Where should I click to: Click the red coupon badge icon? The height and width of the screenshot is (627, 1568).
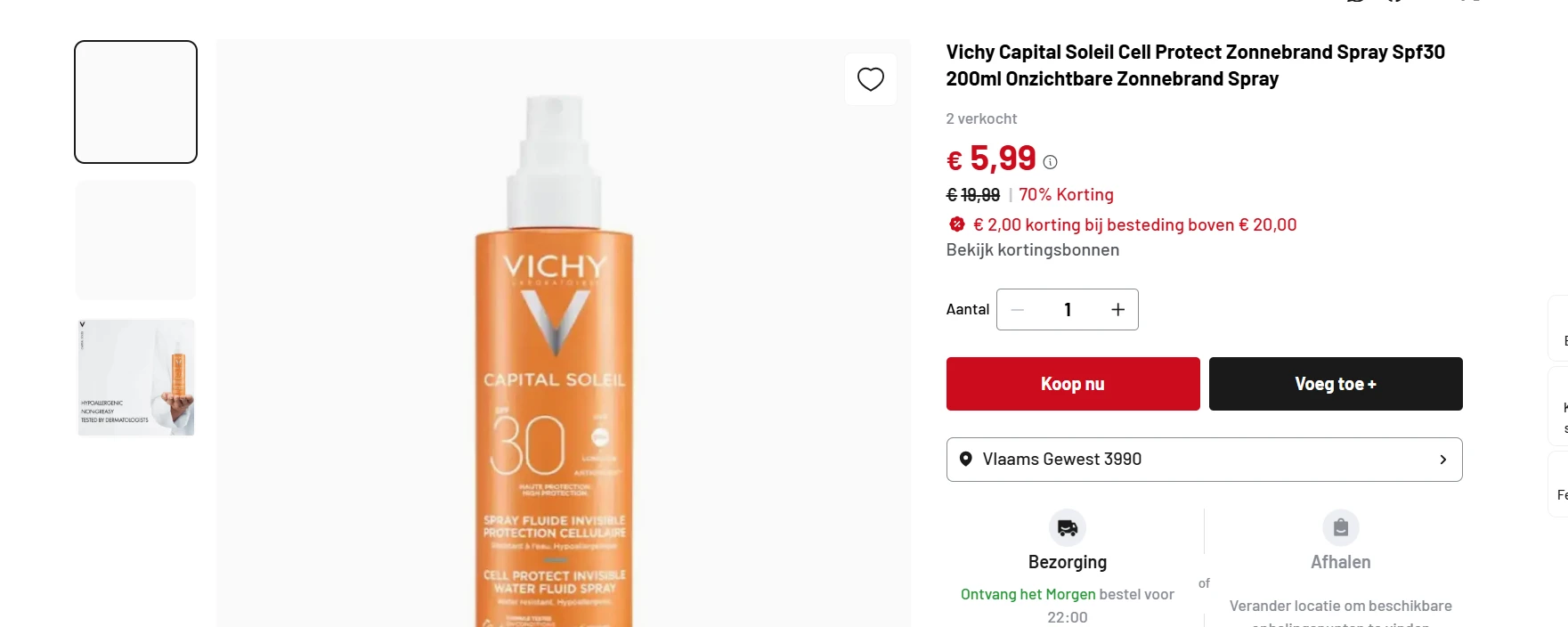[x=957, y=224]
